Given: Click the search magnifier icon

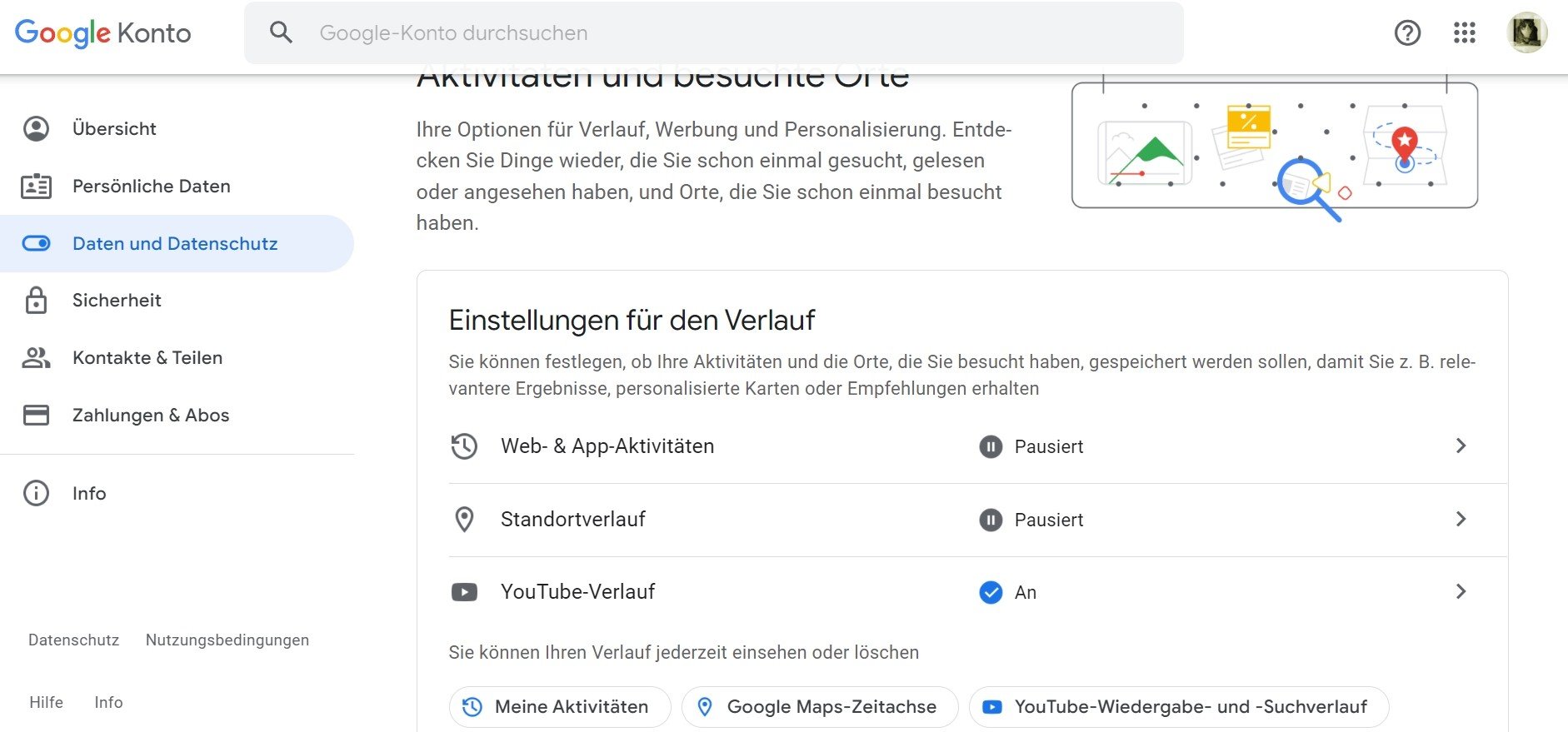Looking at the screenshot, I should pyautogui.click(x=282, y=32).
